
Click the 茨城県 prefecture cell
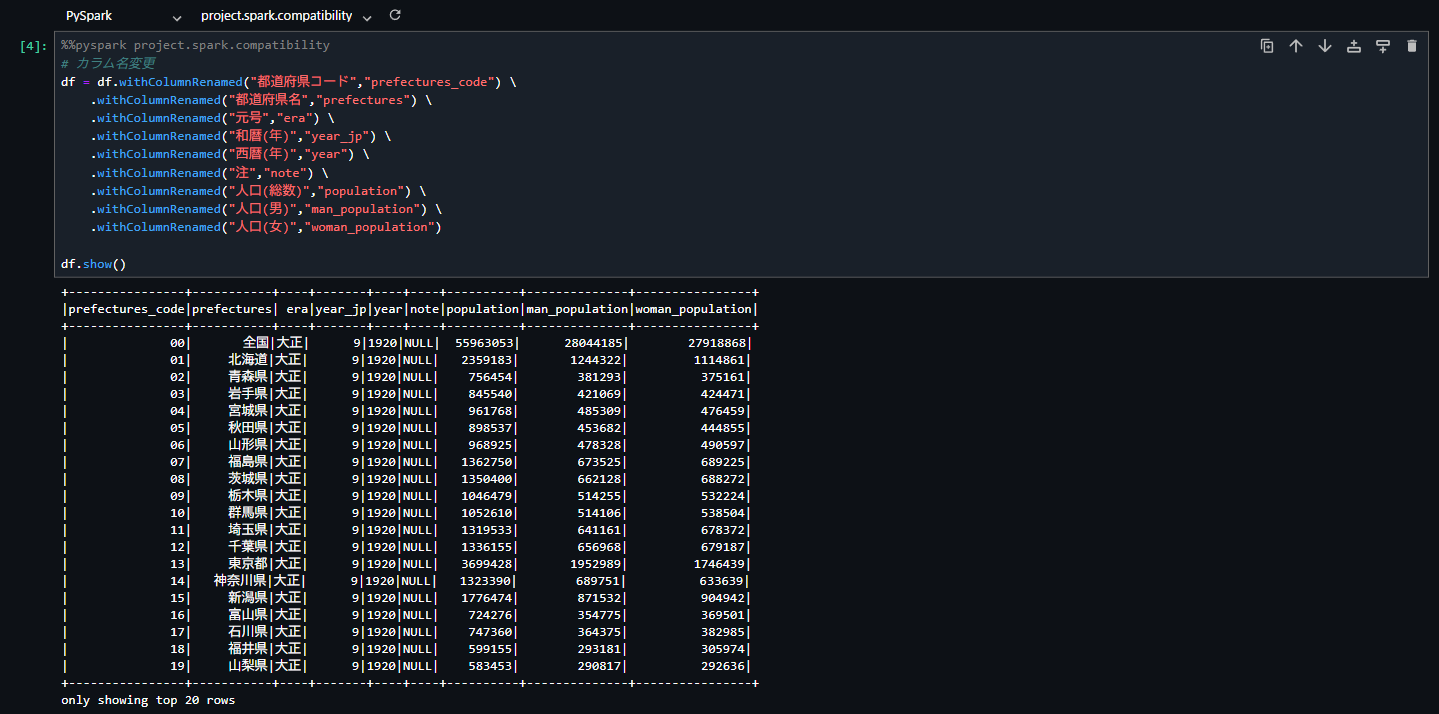pos(248,479)
